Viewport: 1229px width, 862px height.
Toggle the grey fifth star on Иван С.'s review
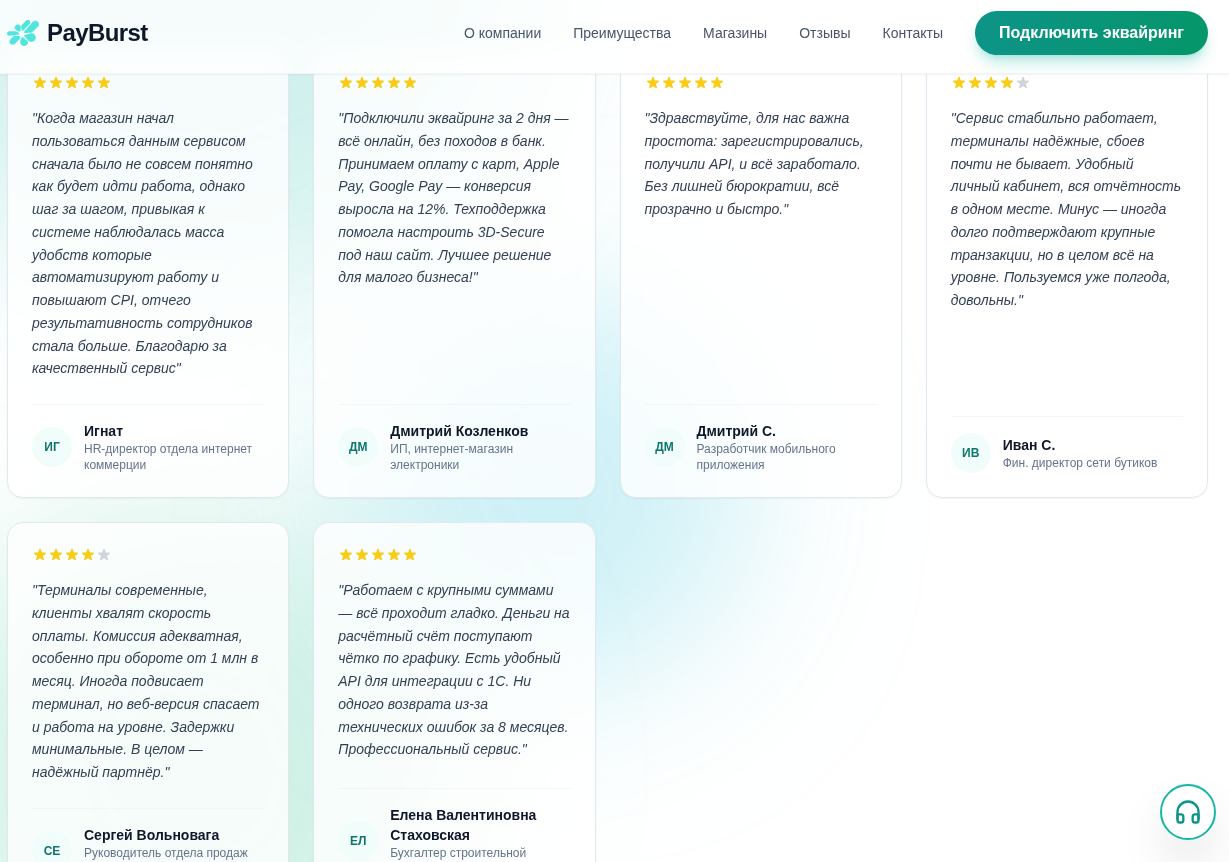[1023, 82]
